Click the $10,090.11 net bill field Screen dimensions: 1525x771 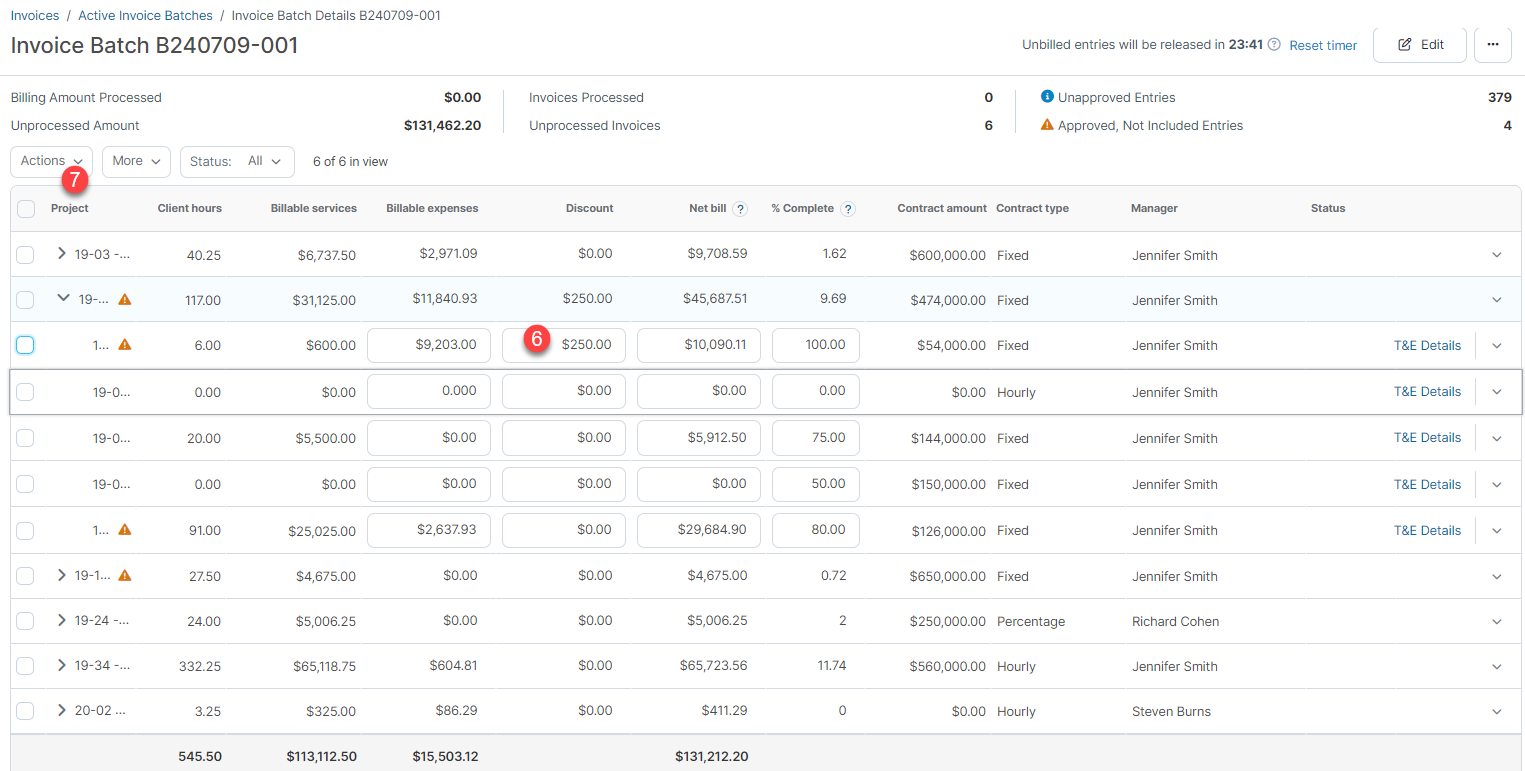click(699, 345)
